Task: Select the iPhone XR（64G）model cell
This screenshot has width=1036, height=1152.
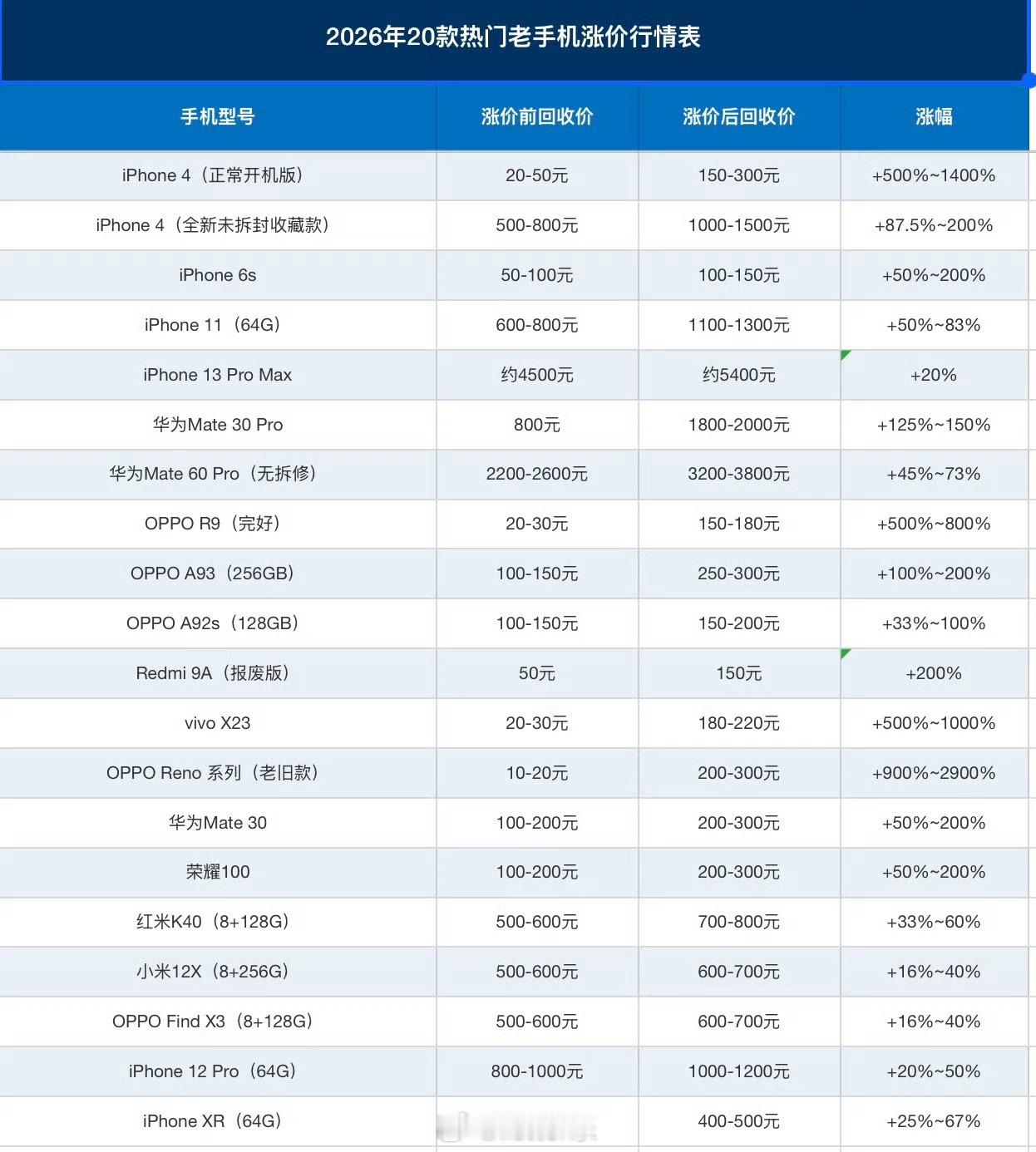Action: point(218,1121)
